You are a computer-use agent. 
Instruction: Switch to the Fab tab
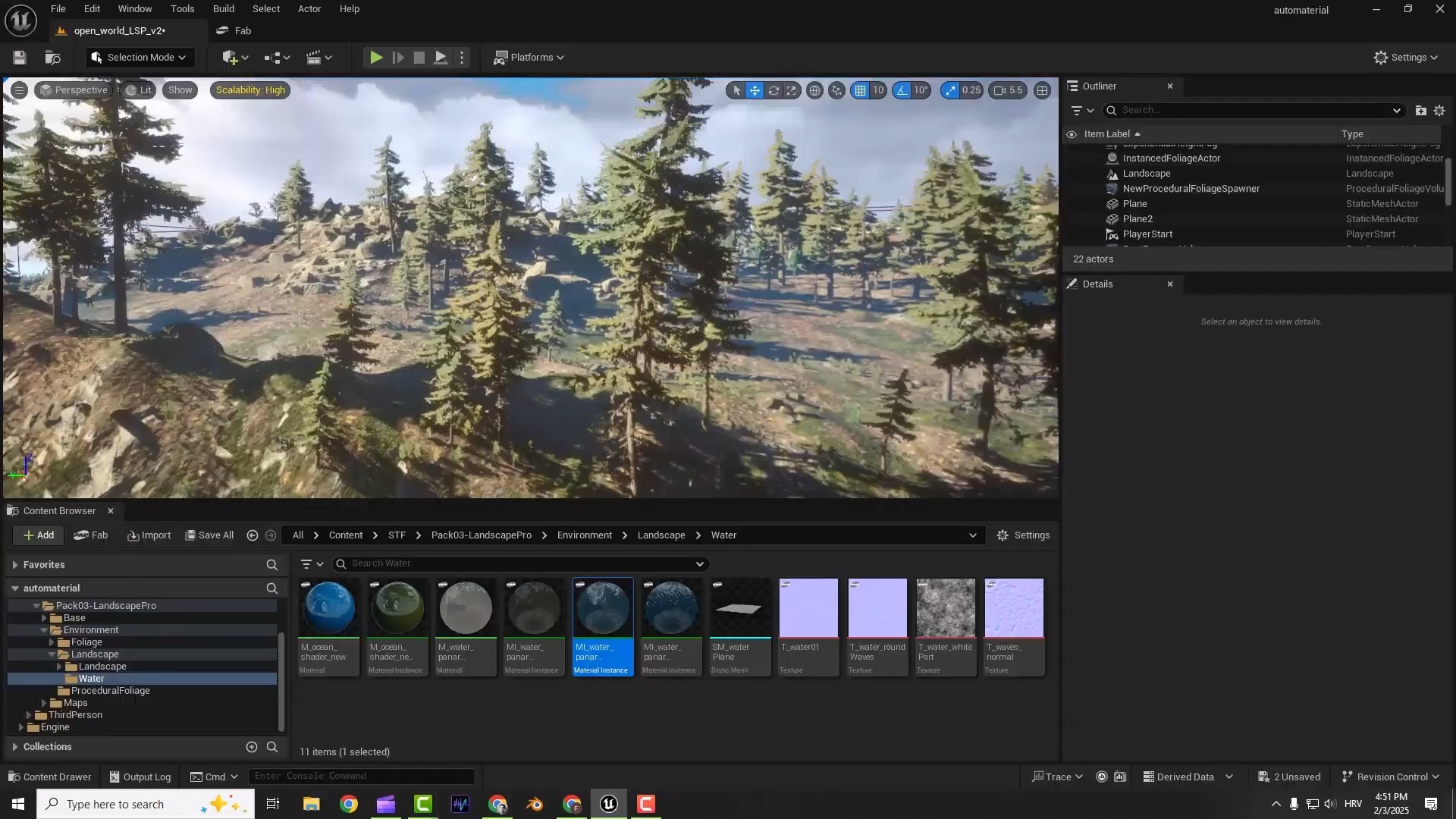pos(234,31)
